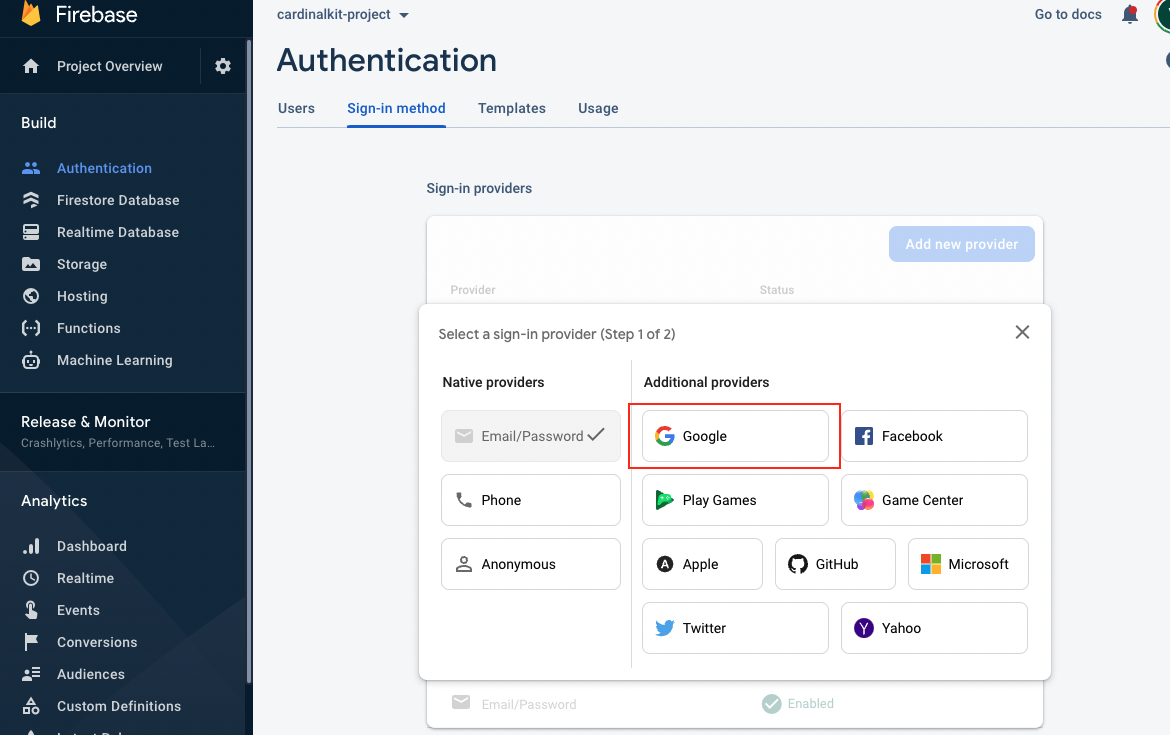The height and width of the screenshot is (735, 1170).
Task: Click the Firestore Database sidebar icon
Action: click(x=31, y=200)
